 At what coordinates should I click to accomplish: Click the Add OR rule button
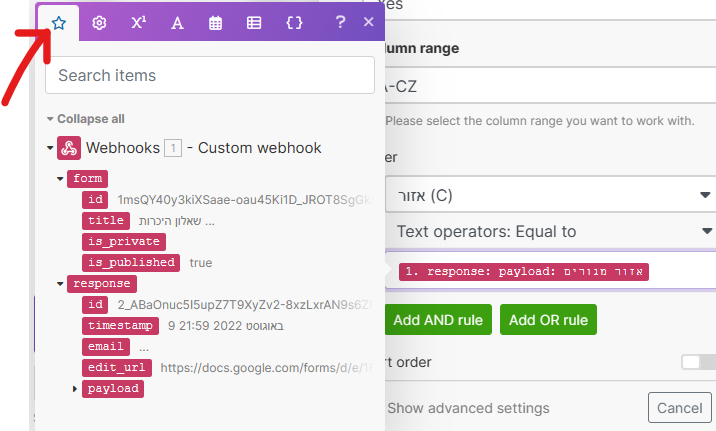coord(548,320)
